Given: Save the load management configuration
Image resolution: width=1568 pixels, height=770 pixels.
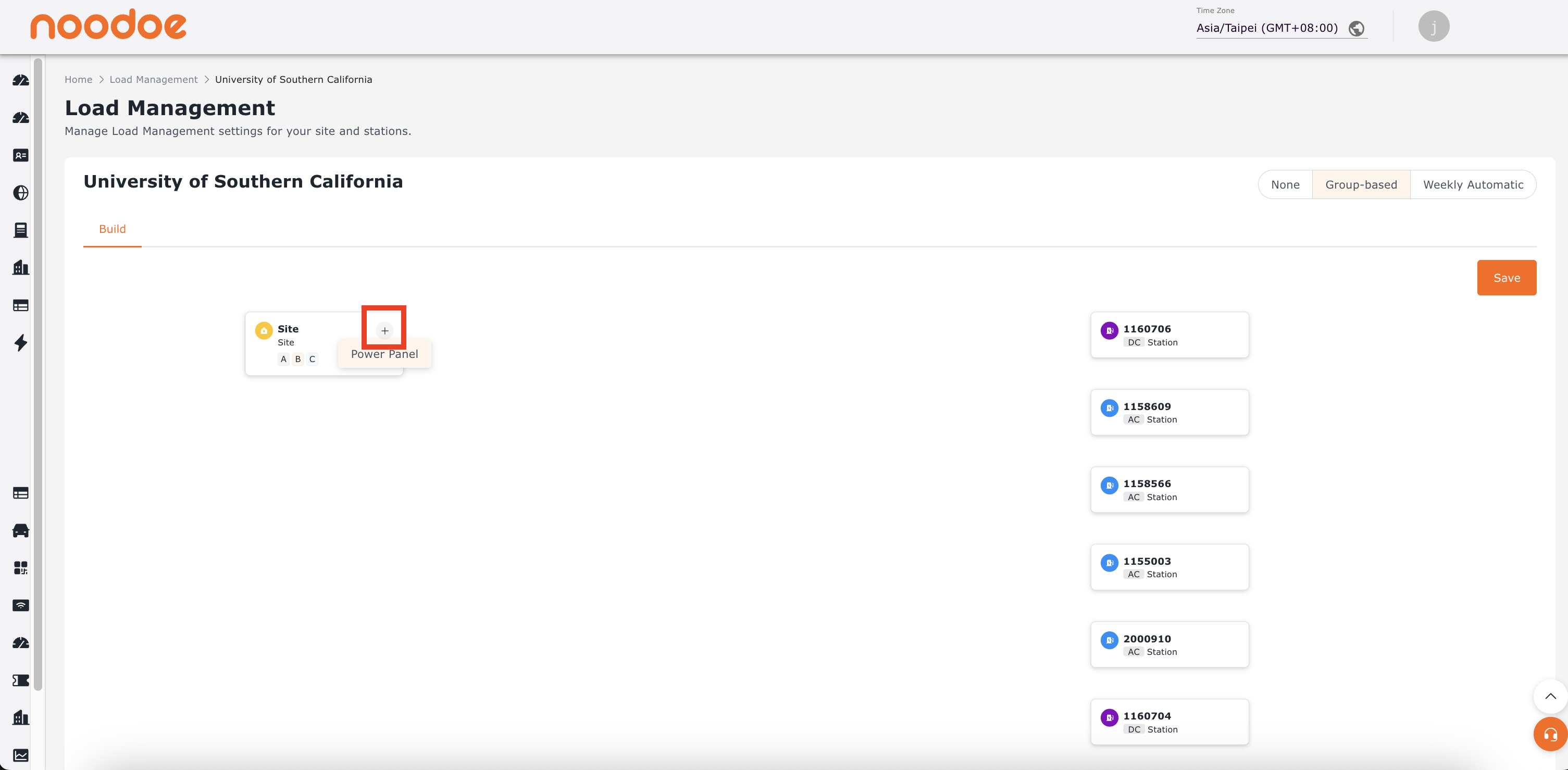Looking at the screenshot, I should [1507, 278].
